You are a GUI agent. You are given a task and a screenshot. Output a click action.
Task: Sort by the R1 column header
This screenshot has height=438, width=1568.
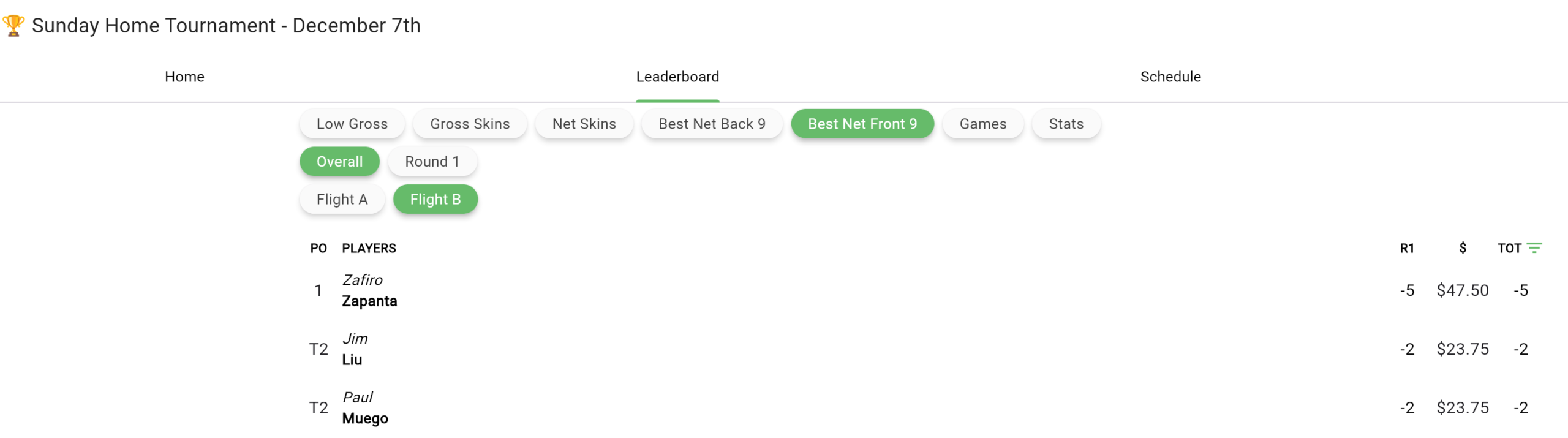click(x=1406, y=248)
